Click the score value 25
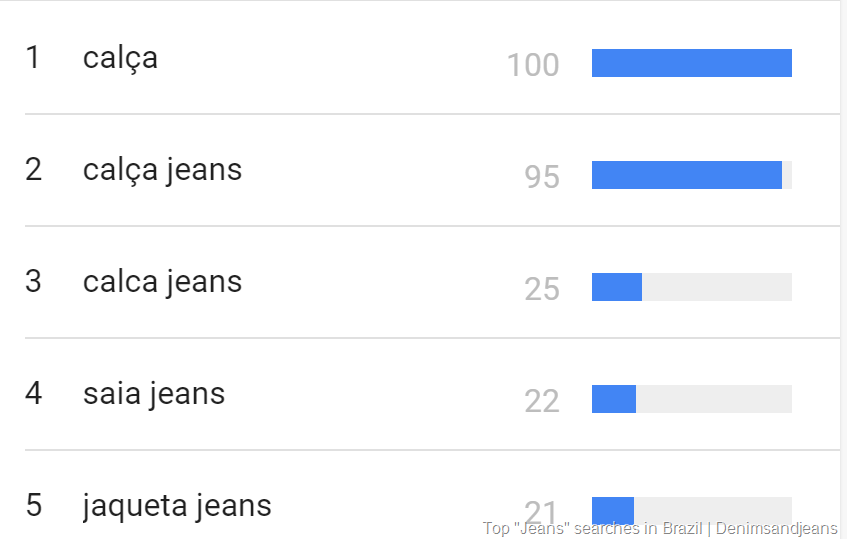This screenshot has width=847, height=539. [542, 289]
